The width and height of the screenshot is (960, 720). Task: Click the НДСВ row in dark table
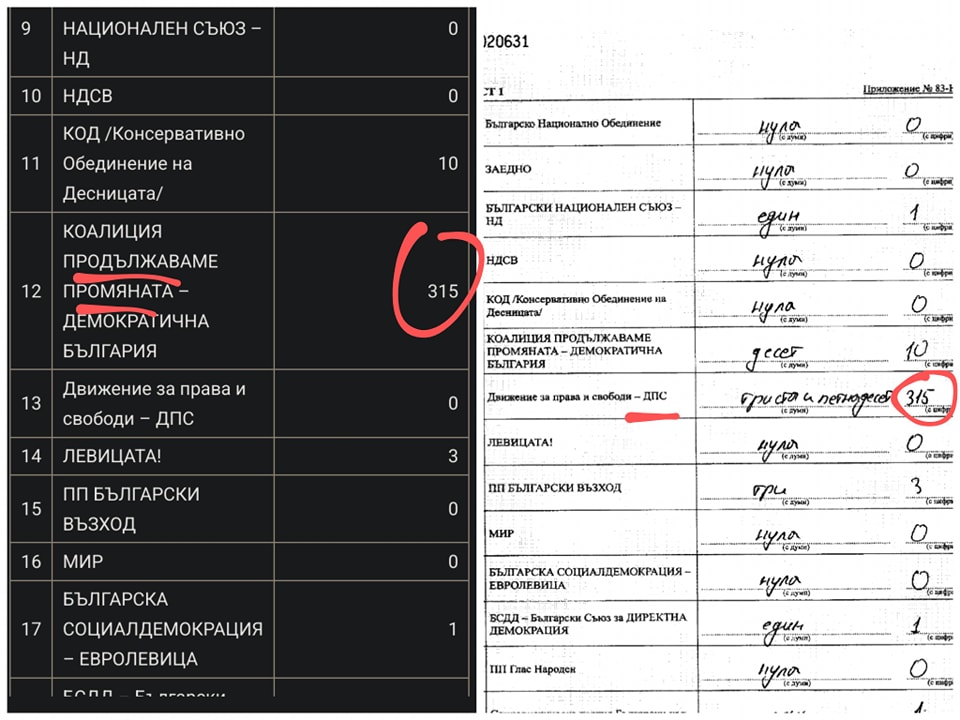click(239, 96)
